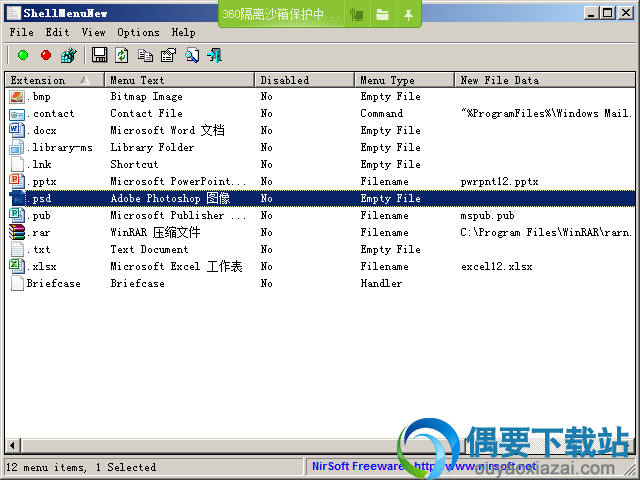Click the notepad icon of .txt row
Screen dimensions: 640x480
coord(17,249)
